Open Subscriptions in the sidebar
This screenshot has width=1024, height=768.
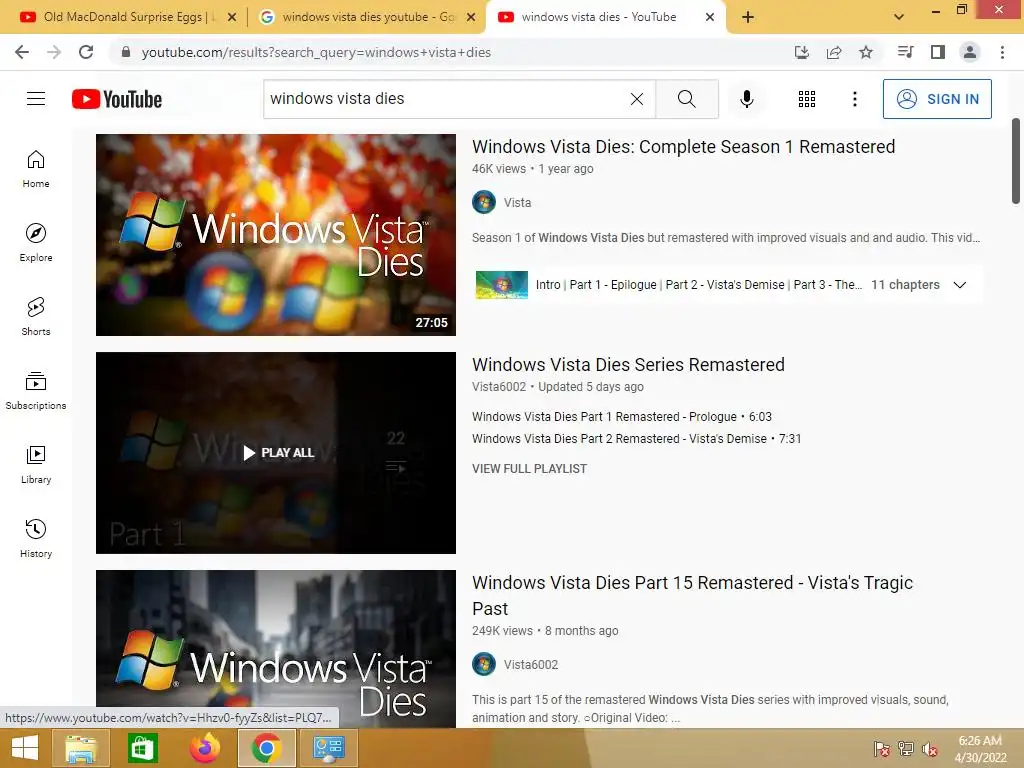coord(36,391)
